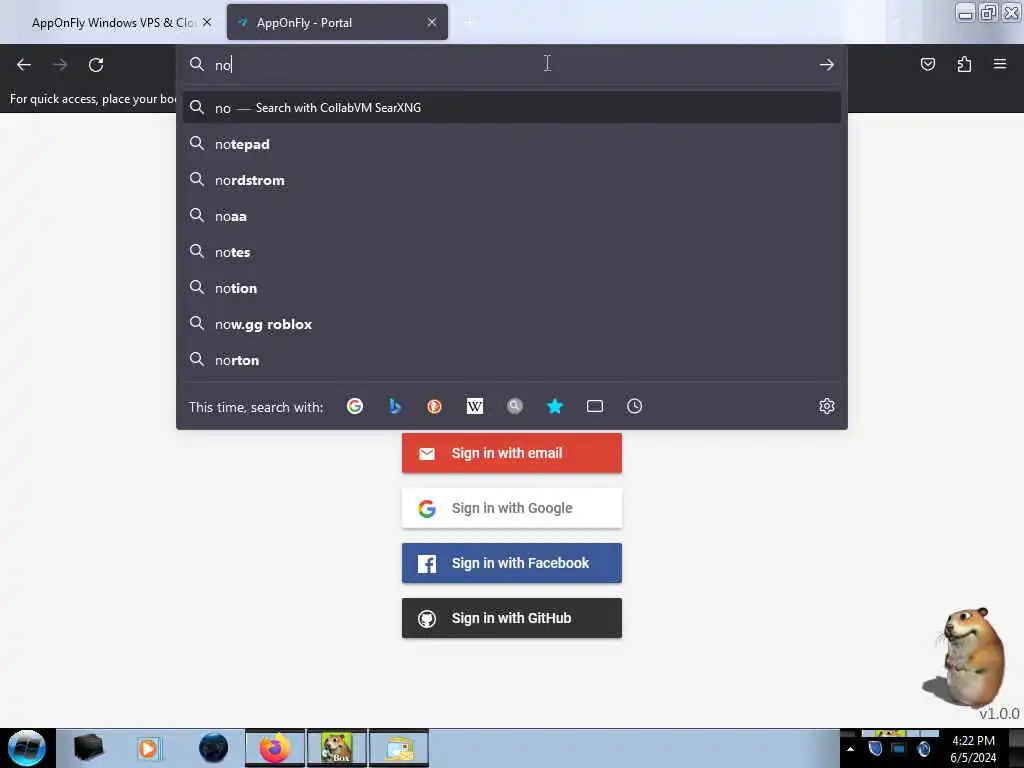The width and height of the screenshot is (1024, 768).
Task: Launch media player from taskbar
Action: pyautogui.click(x=148, y=748)
